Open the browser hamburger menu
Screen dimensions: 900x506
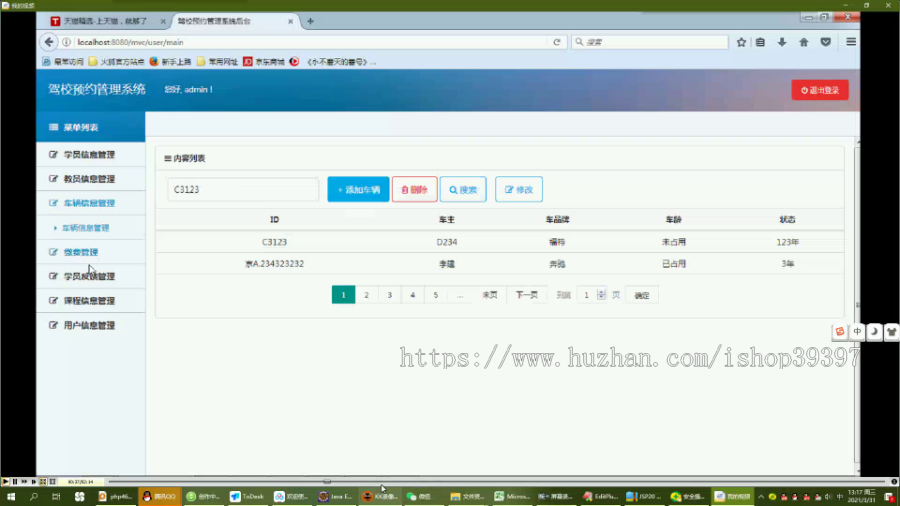(x=851, y=42)
